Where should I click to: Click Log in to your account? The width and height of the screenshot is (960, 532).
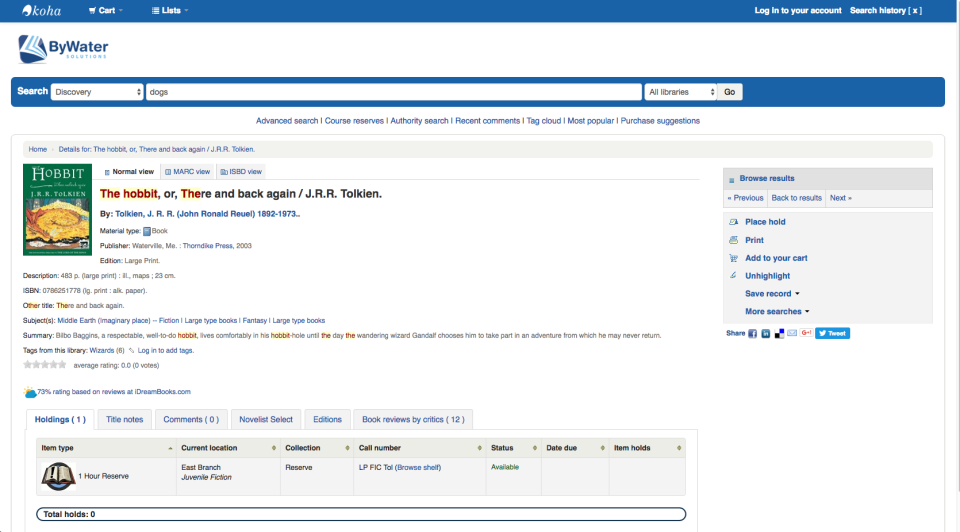[x=798, y=10]
